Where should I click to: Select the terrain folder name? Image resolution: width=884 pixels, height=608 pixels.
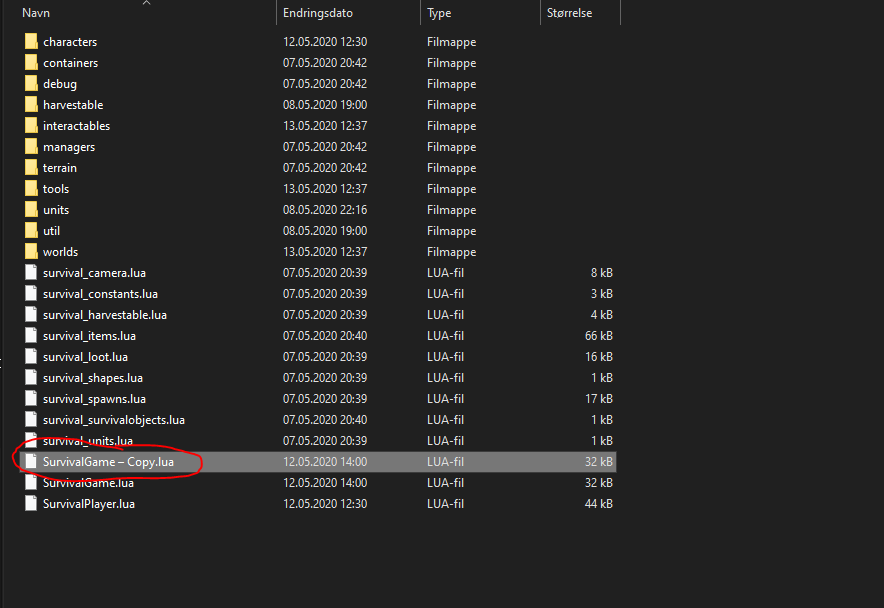pyautogui.click(x=60, y=168)
